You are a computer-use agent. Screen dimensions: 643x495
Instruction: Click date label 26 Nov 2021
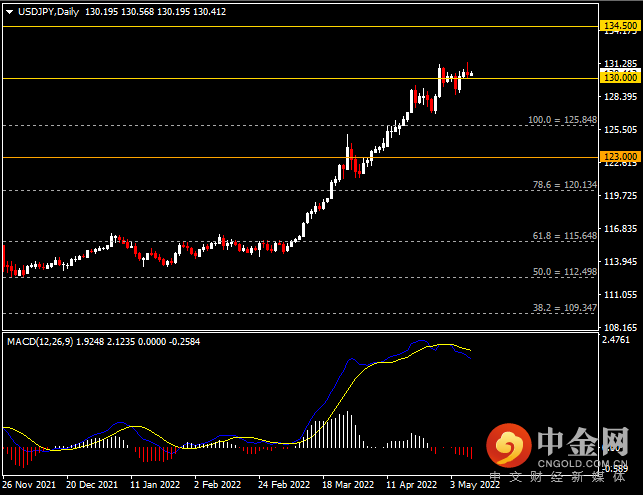click(29, 485)
